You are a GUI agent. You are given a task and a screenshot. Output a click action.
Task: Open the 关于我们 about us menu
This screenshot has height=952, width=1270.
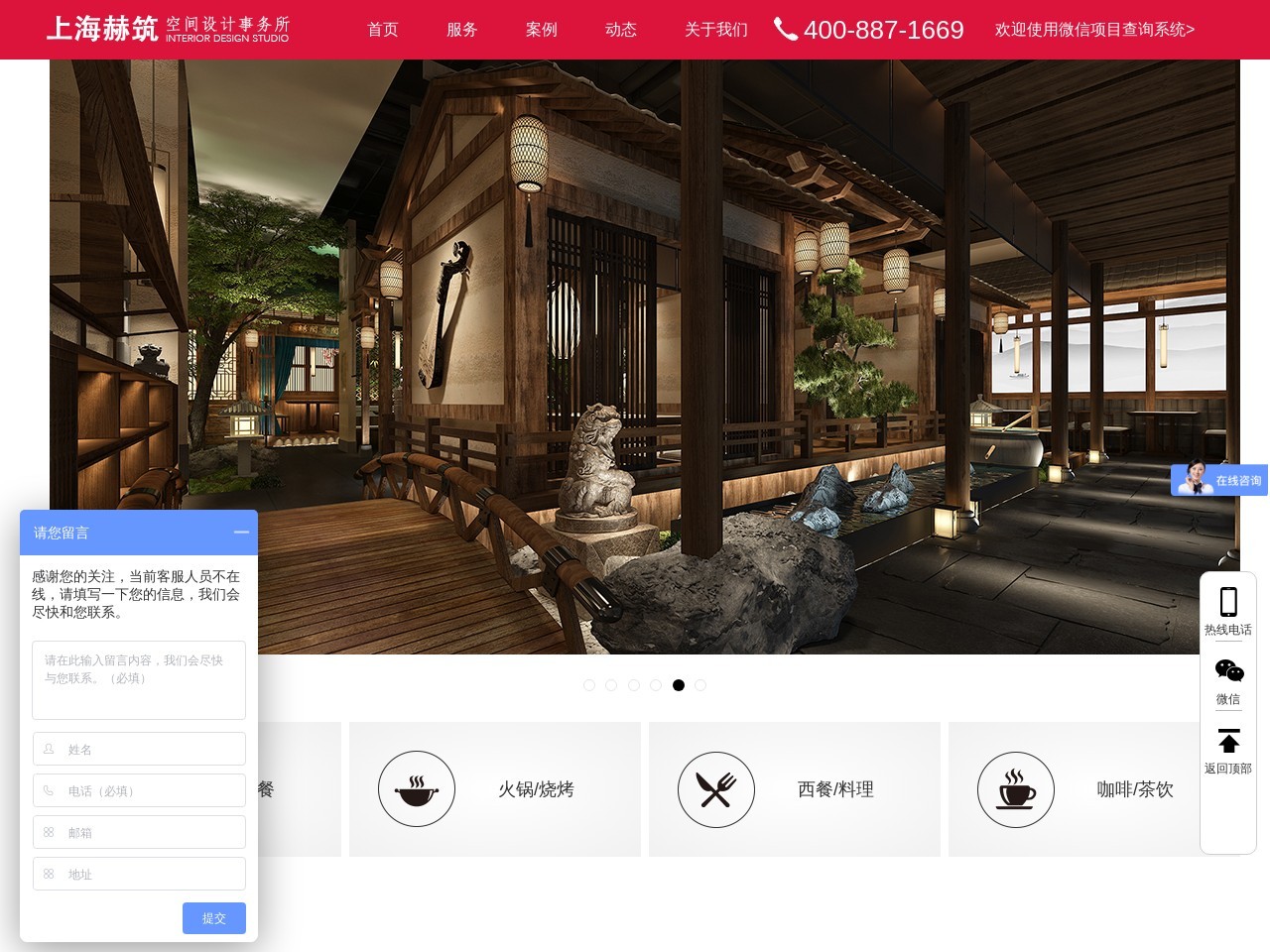(x=715, y=30)
